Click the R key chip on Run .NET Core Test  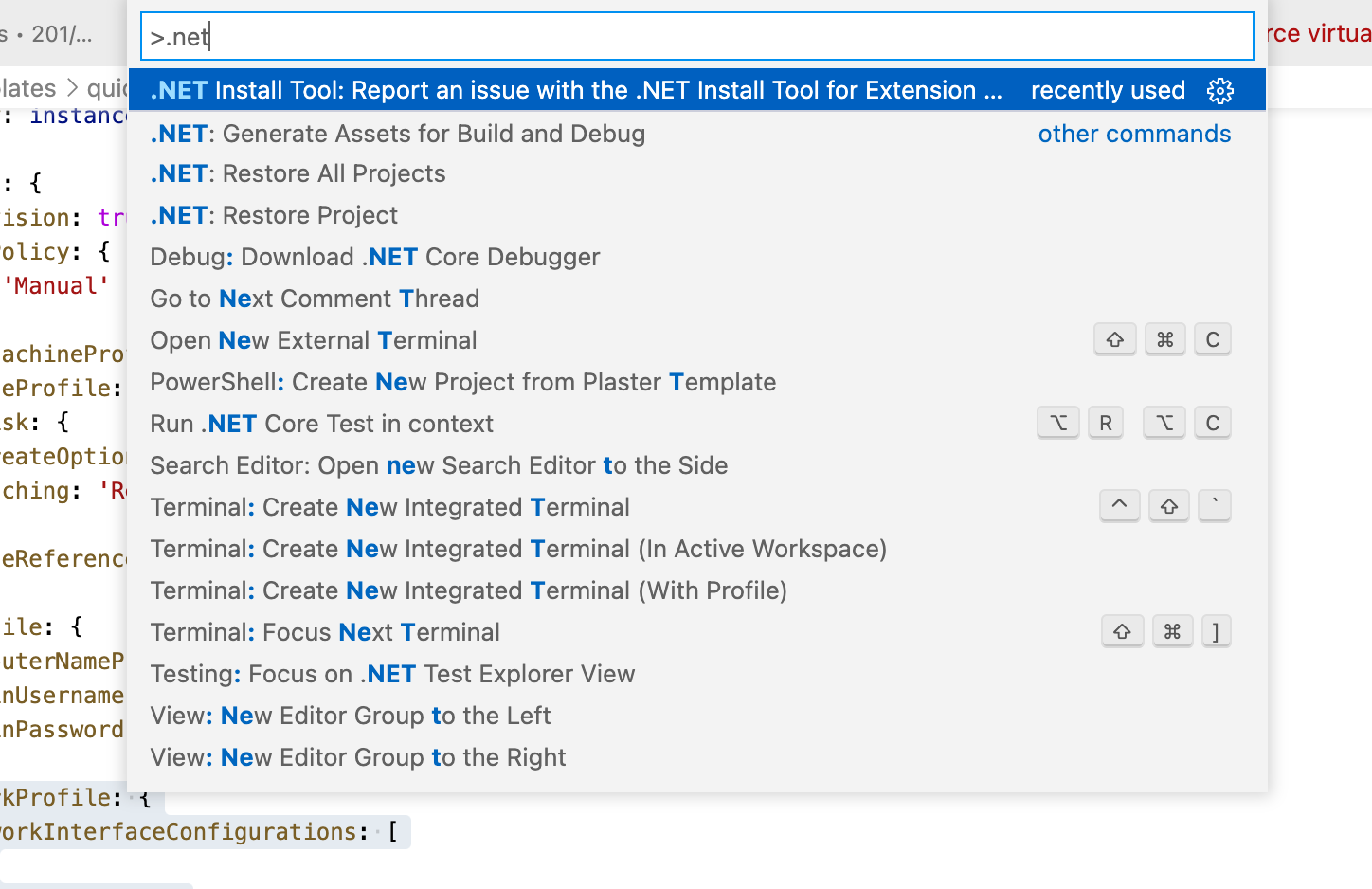click(1106, 422)
